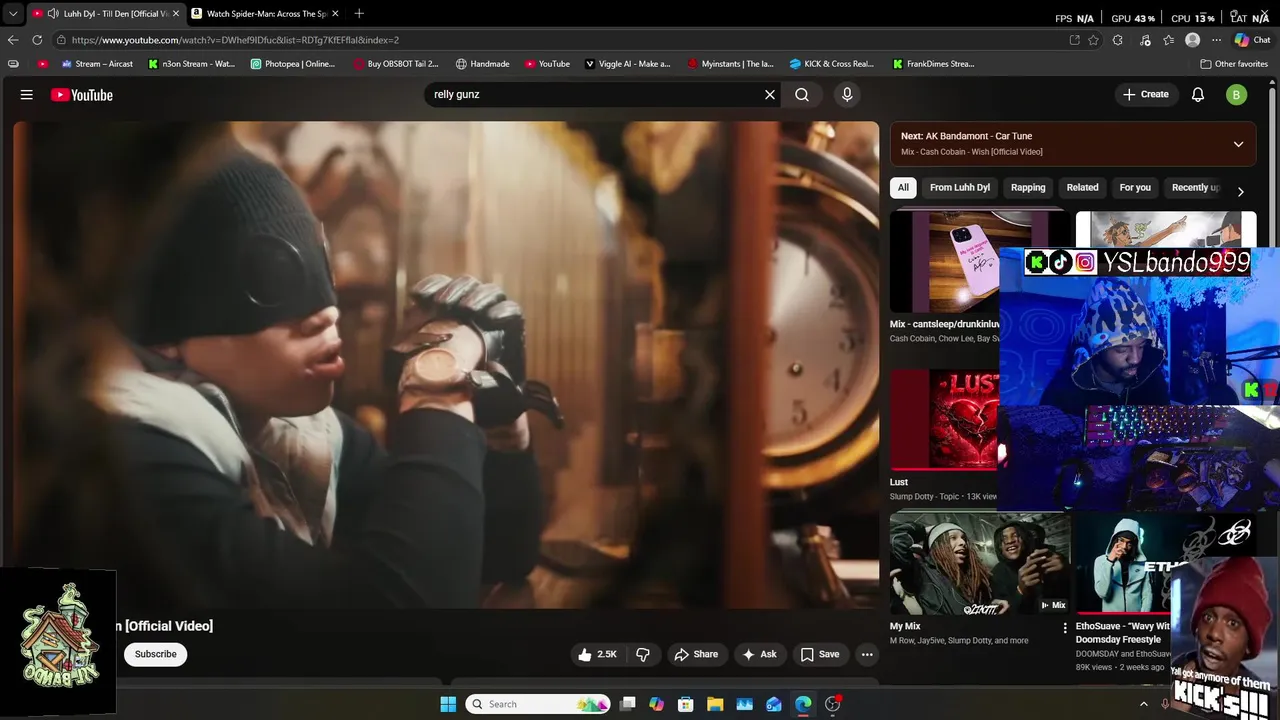Click the taskbar Search box
1280x720 pixels.
[537, 704]
